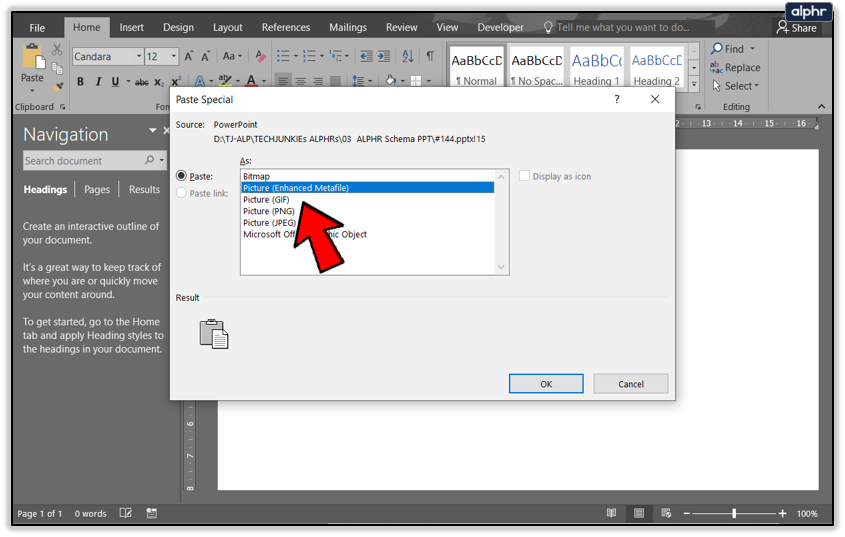Toggle Underline formatting
The height and width of the screenshot is (537, 845).
coord(115,81)
